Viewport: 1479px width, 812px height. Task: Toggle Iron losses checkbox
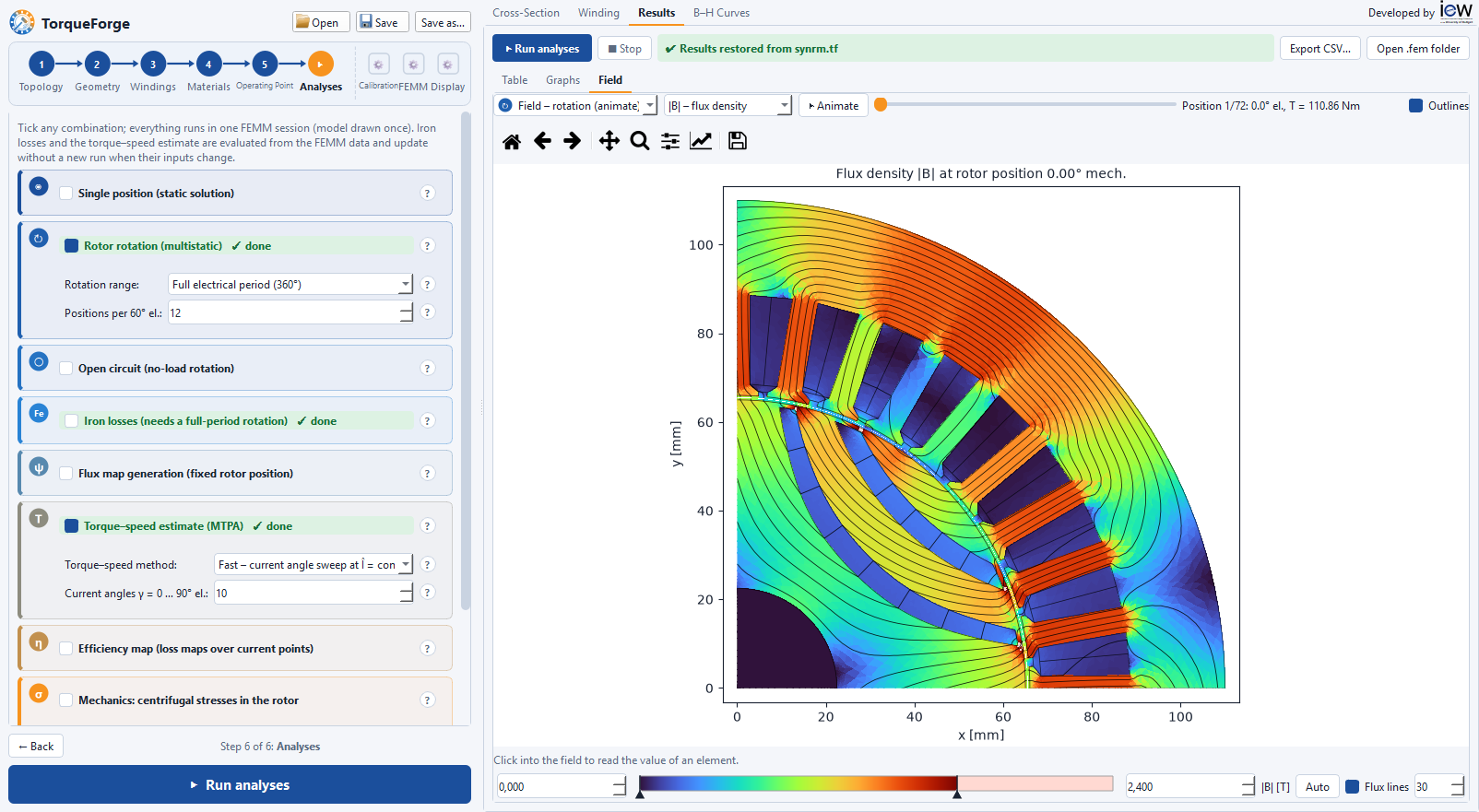click(x=71, y=421)
